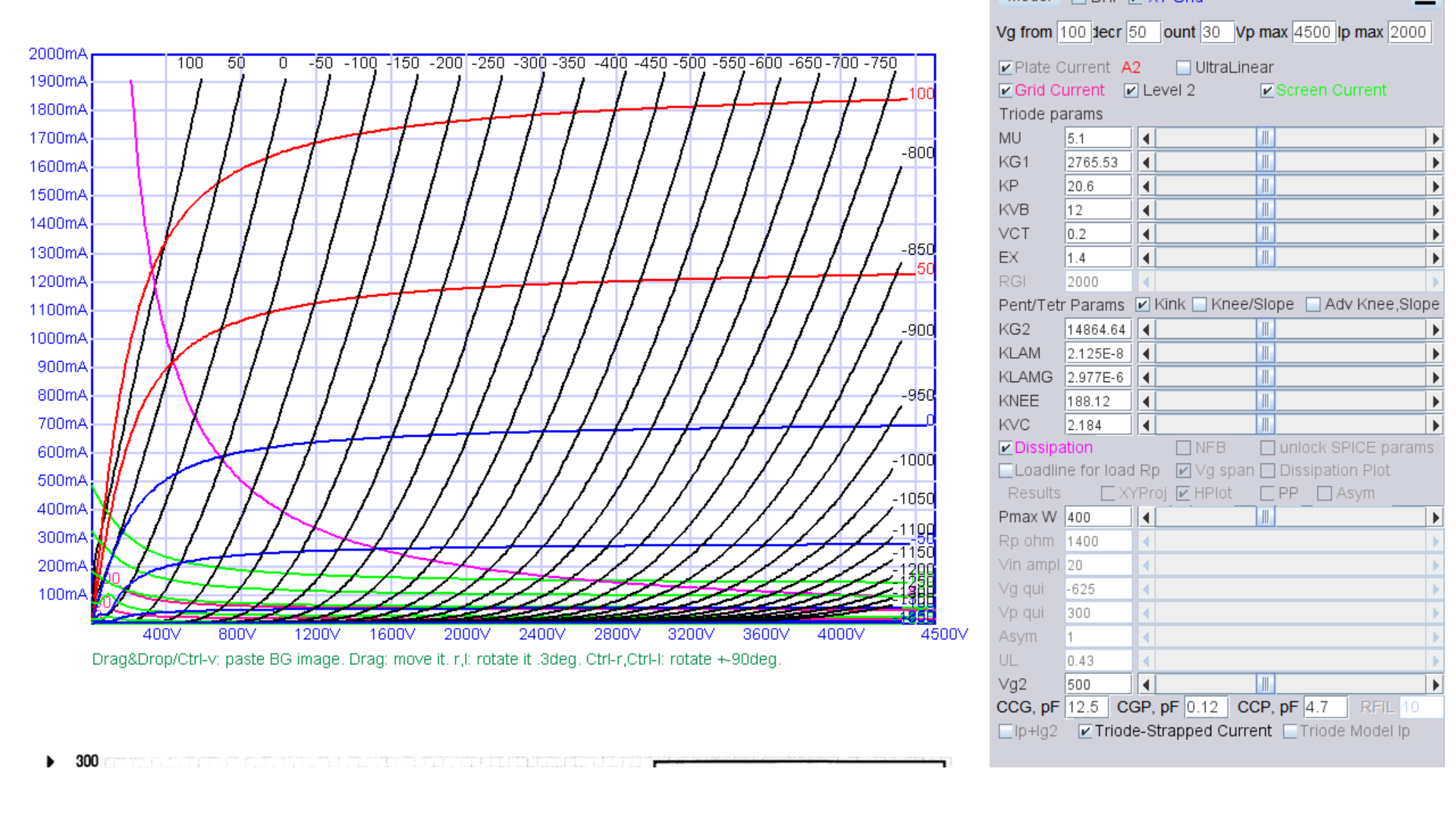This screenshot has width=1456, height=819.
Task: Enable Loadline for load Rp
Action: coord(1006,470)
